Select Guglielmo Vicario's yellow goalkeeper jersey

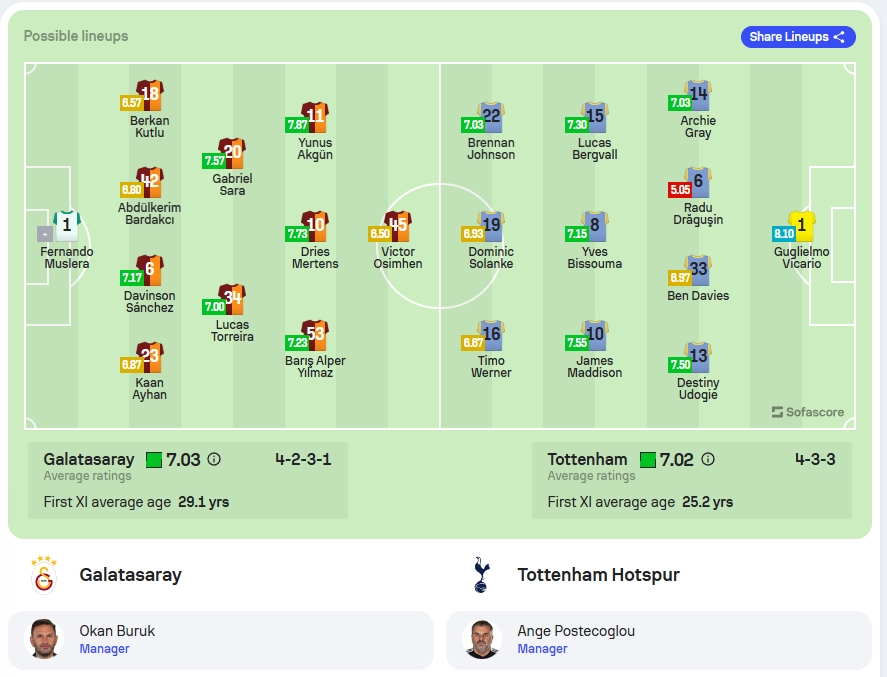point(802,226)
